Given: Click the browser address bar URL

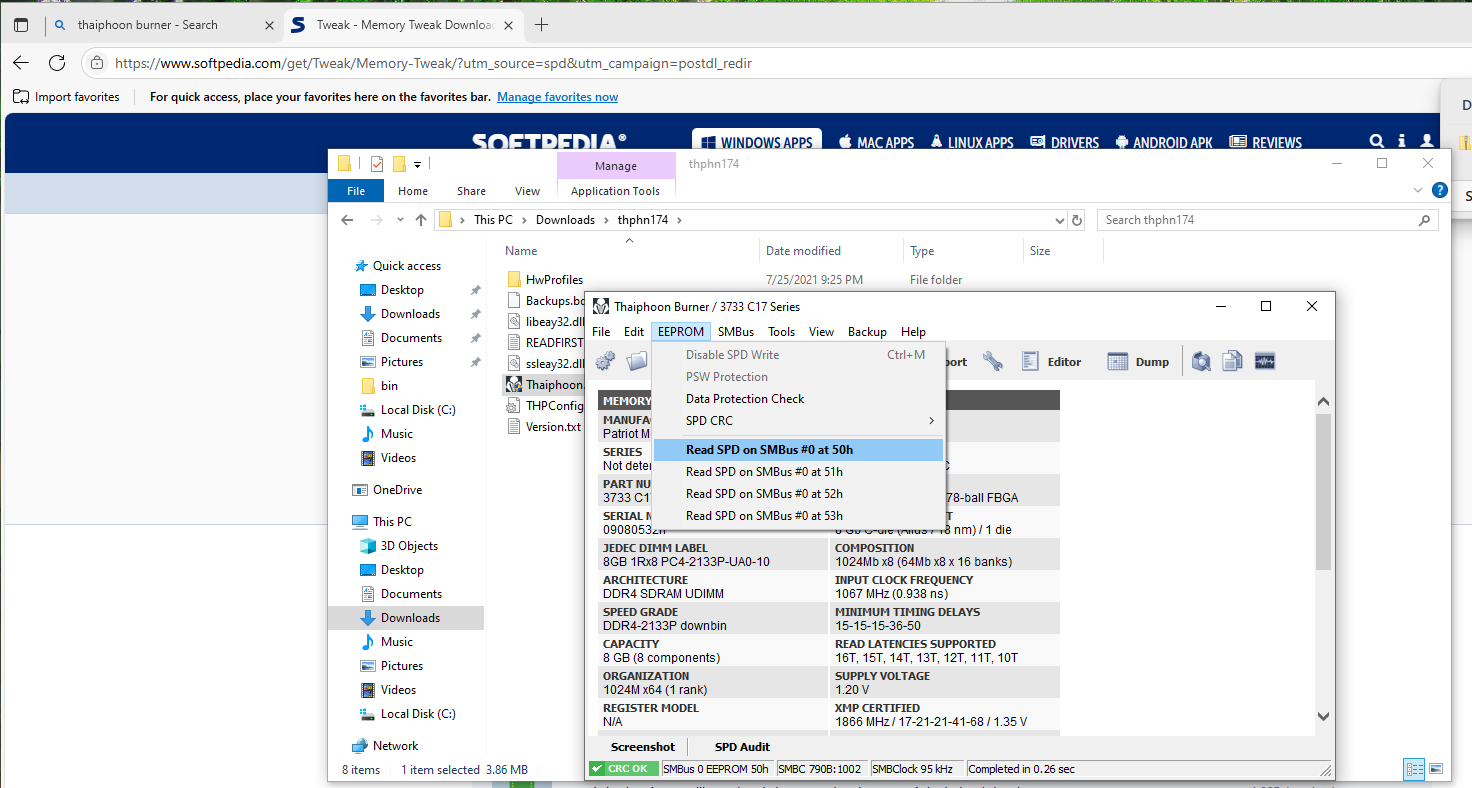Looking at the screenshot, I should (434, 63).
